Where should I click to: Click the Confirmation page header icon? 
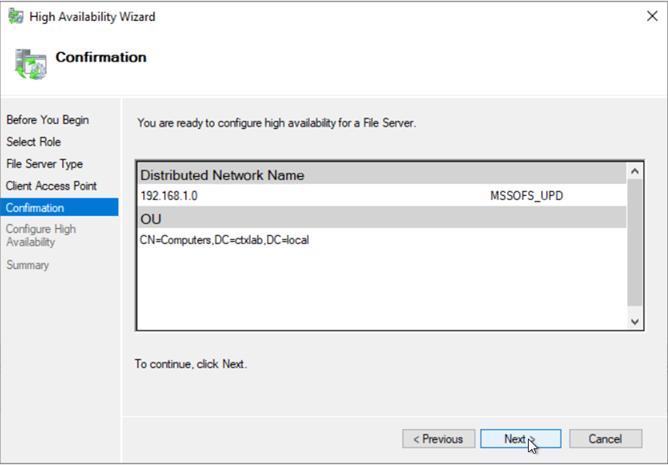(29, 61)
